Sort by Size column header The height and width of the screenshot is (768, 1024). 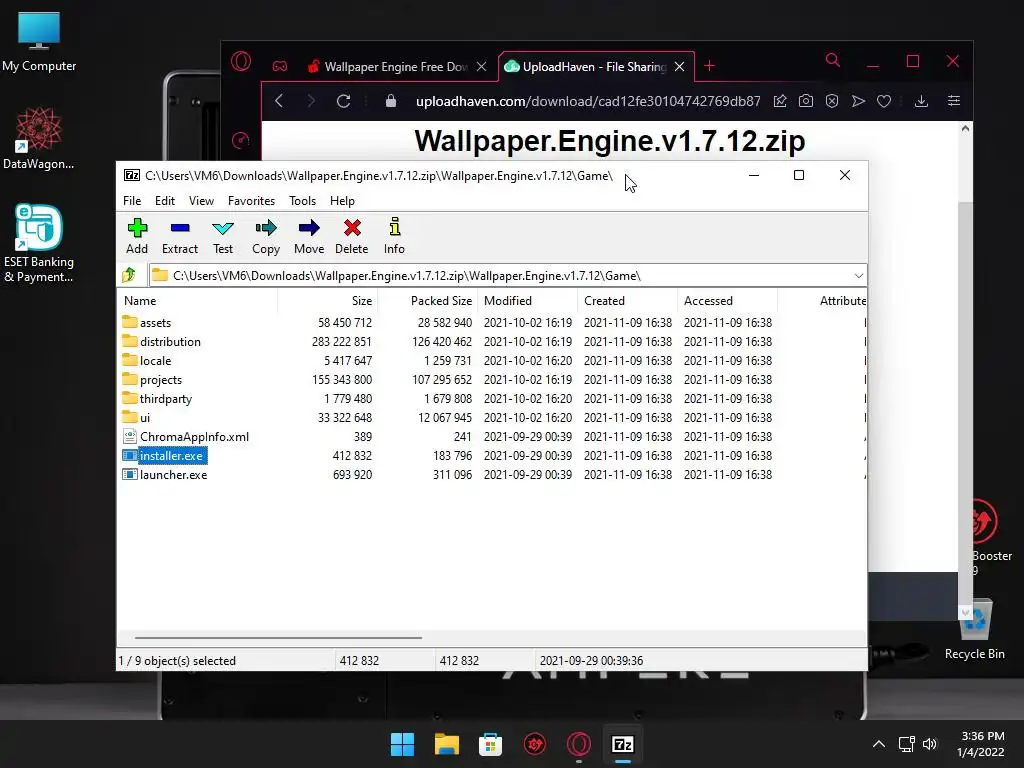328,300
